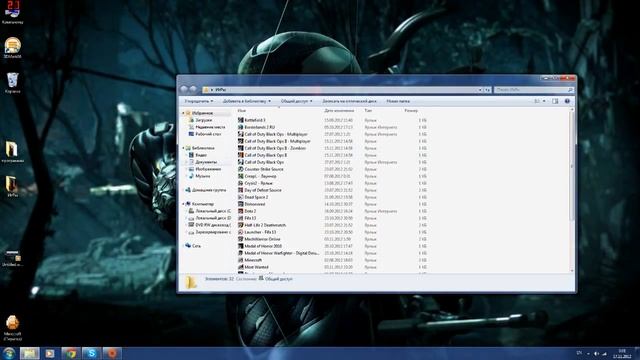Open Skype from the taskbar
Viewport: 640px width, 360px height.
(x=91, y=353)
